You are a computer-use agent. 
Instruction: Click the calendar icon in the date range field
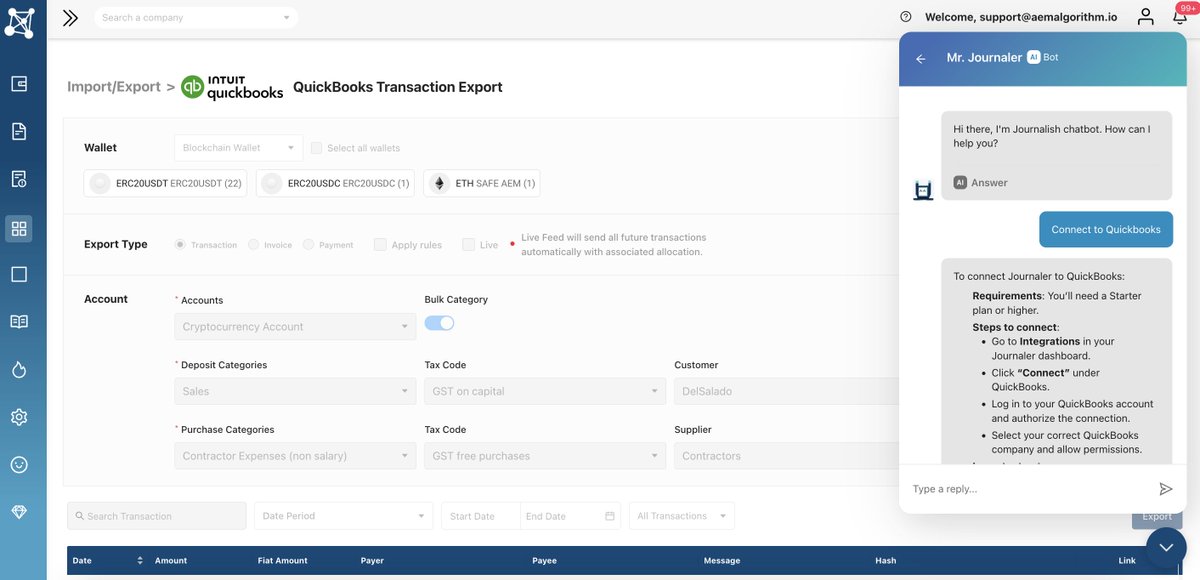(x=610, y=516)
